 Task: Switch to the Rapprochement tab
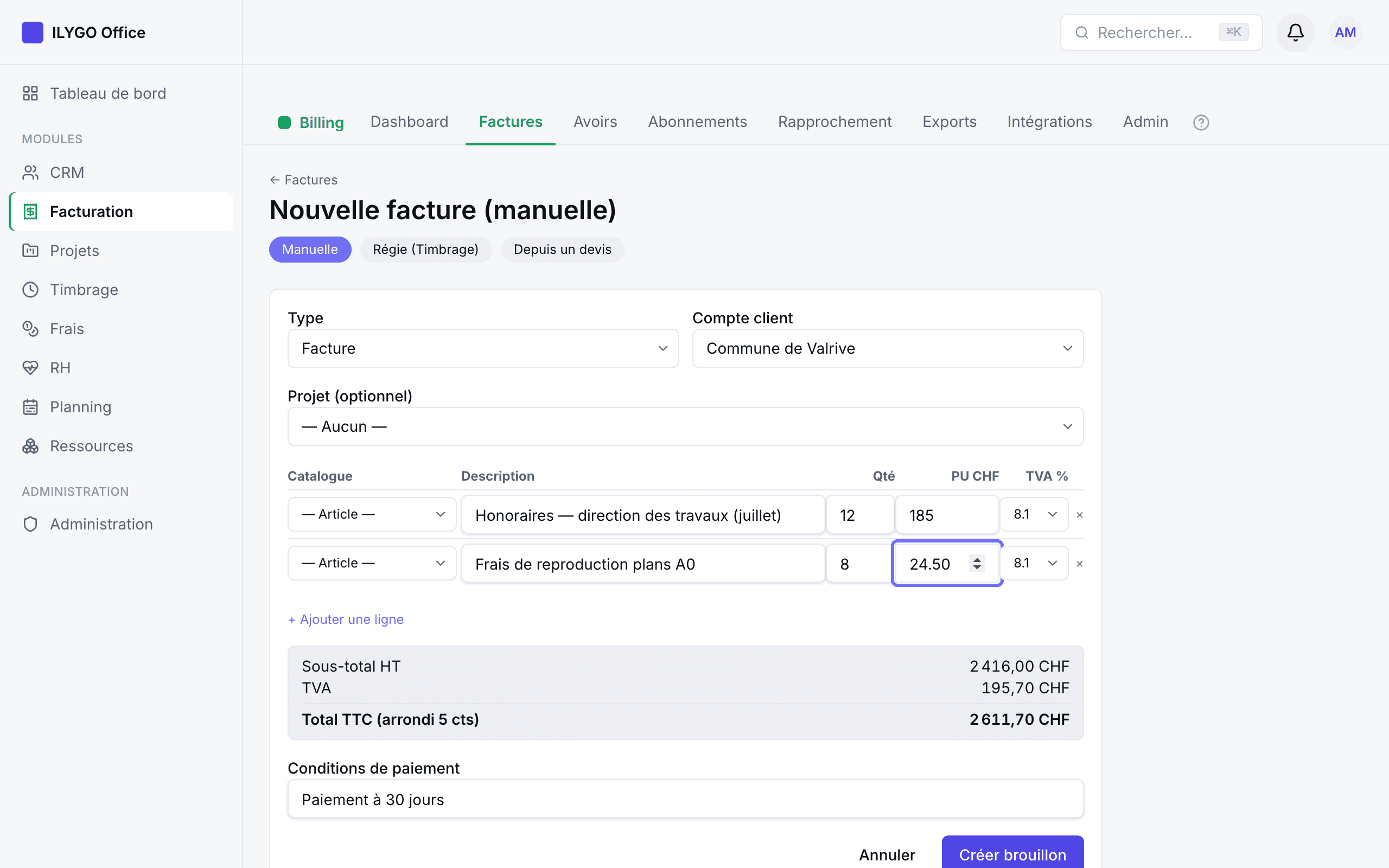pyautogui.click(x=834, y=122)
